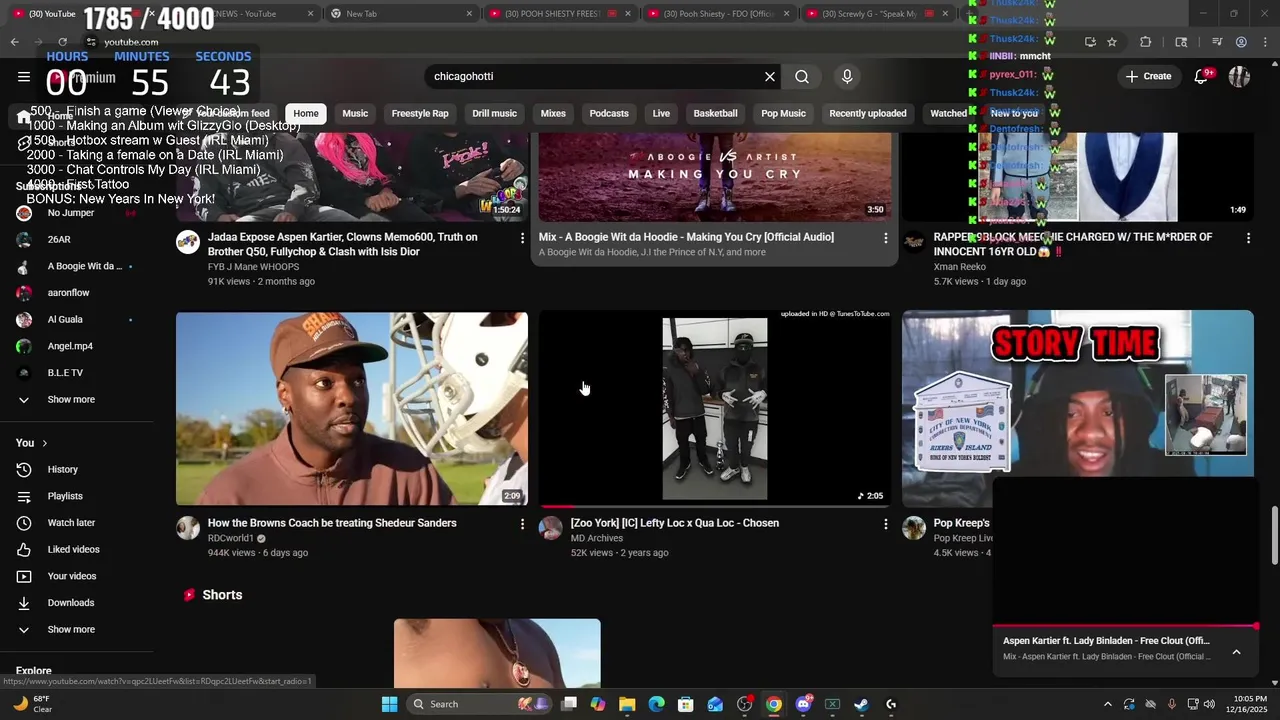Select the Live chip
The height and width of the screenshot is (720, 1280).
click(661, 114)
